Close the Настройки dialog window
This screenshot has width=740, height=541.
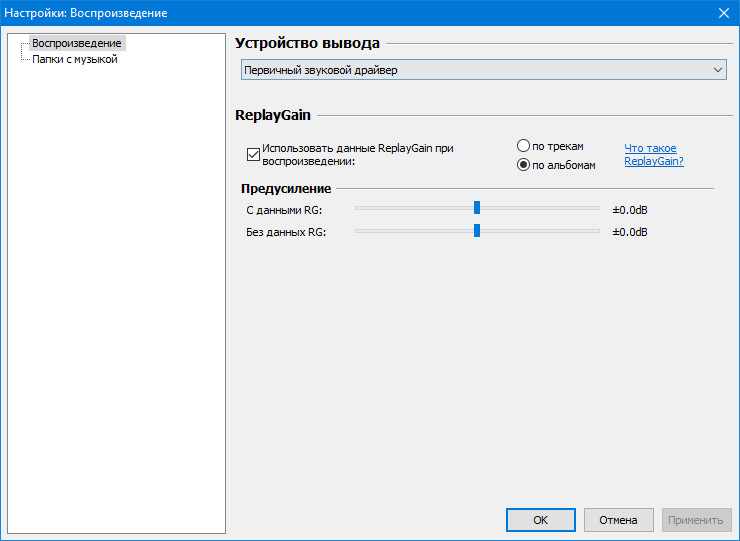(723, 13)
